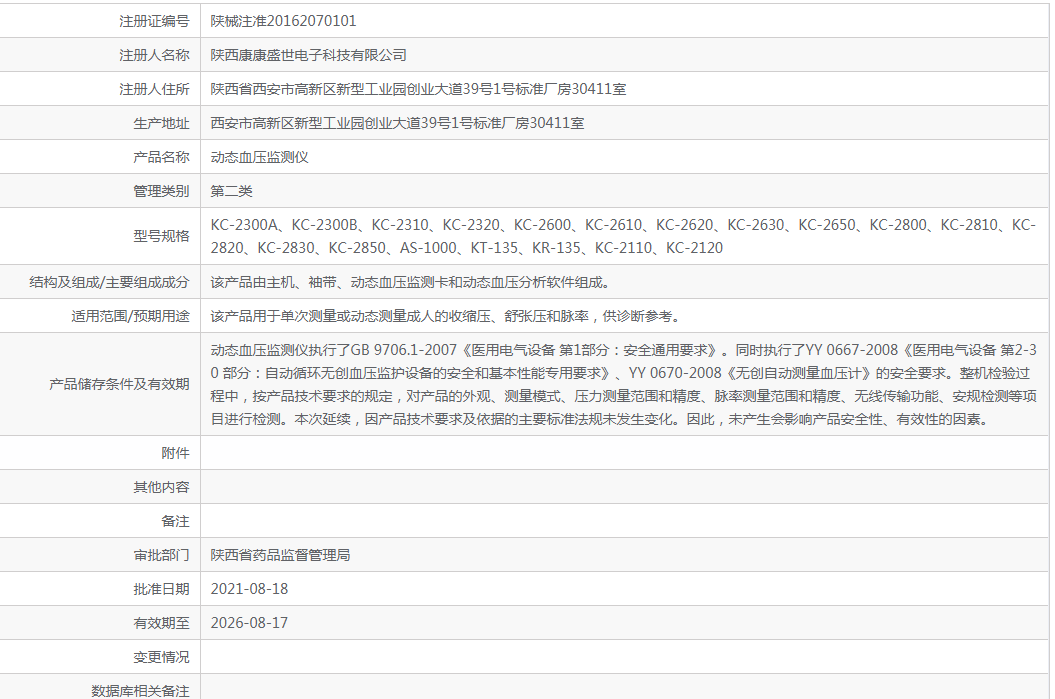Screen dimensions: 1055x699
Task: Click intended use text 该产品用于单次测量
Action: (x=445, y=316)
